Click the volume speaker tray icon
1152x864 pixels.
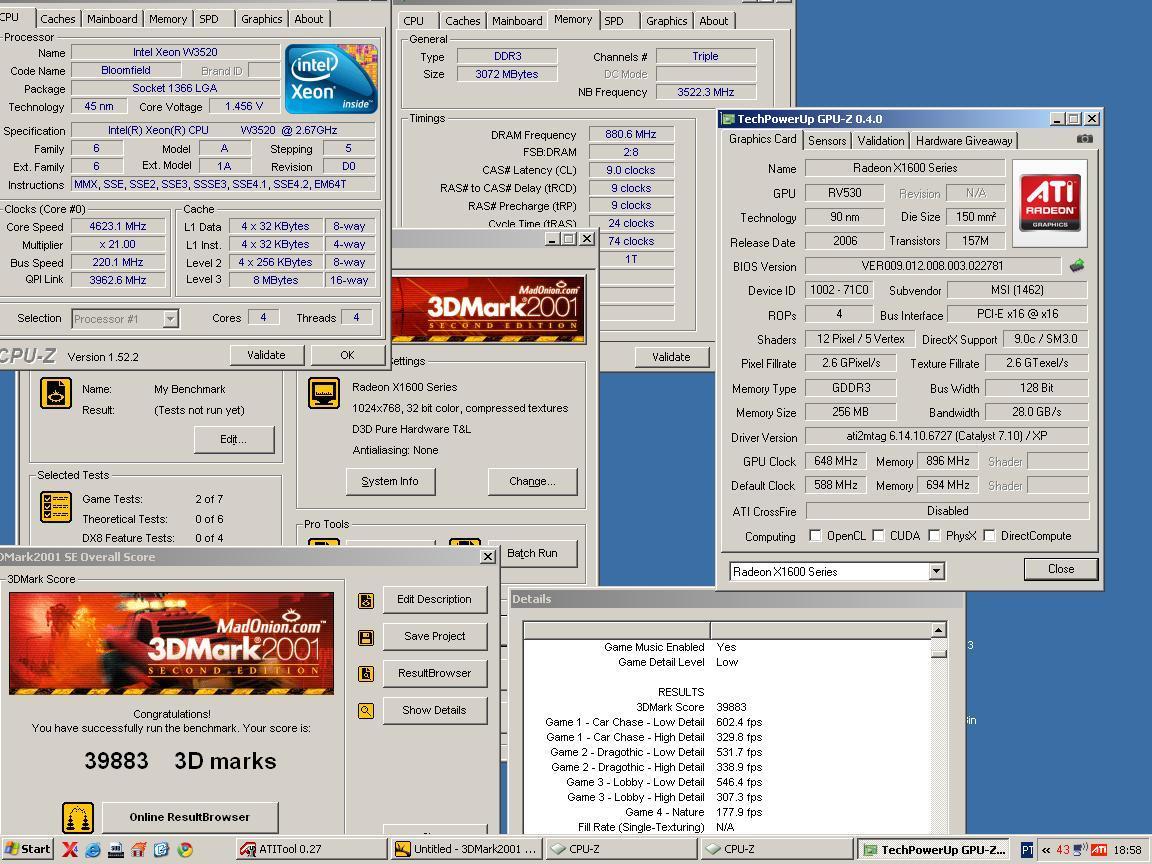tap(1080, 850)
